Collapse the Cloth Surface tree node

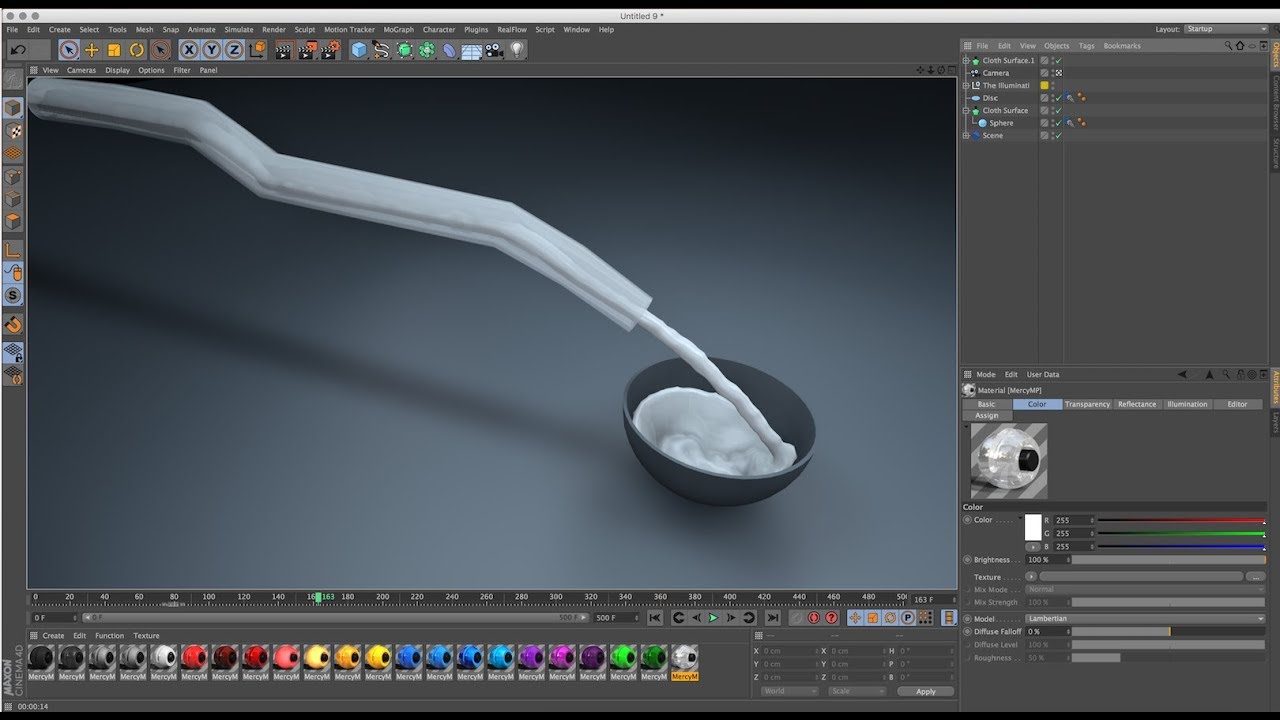[966, 111]
